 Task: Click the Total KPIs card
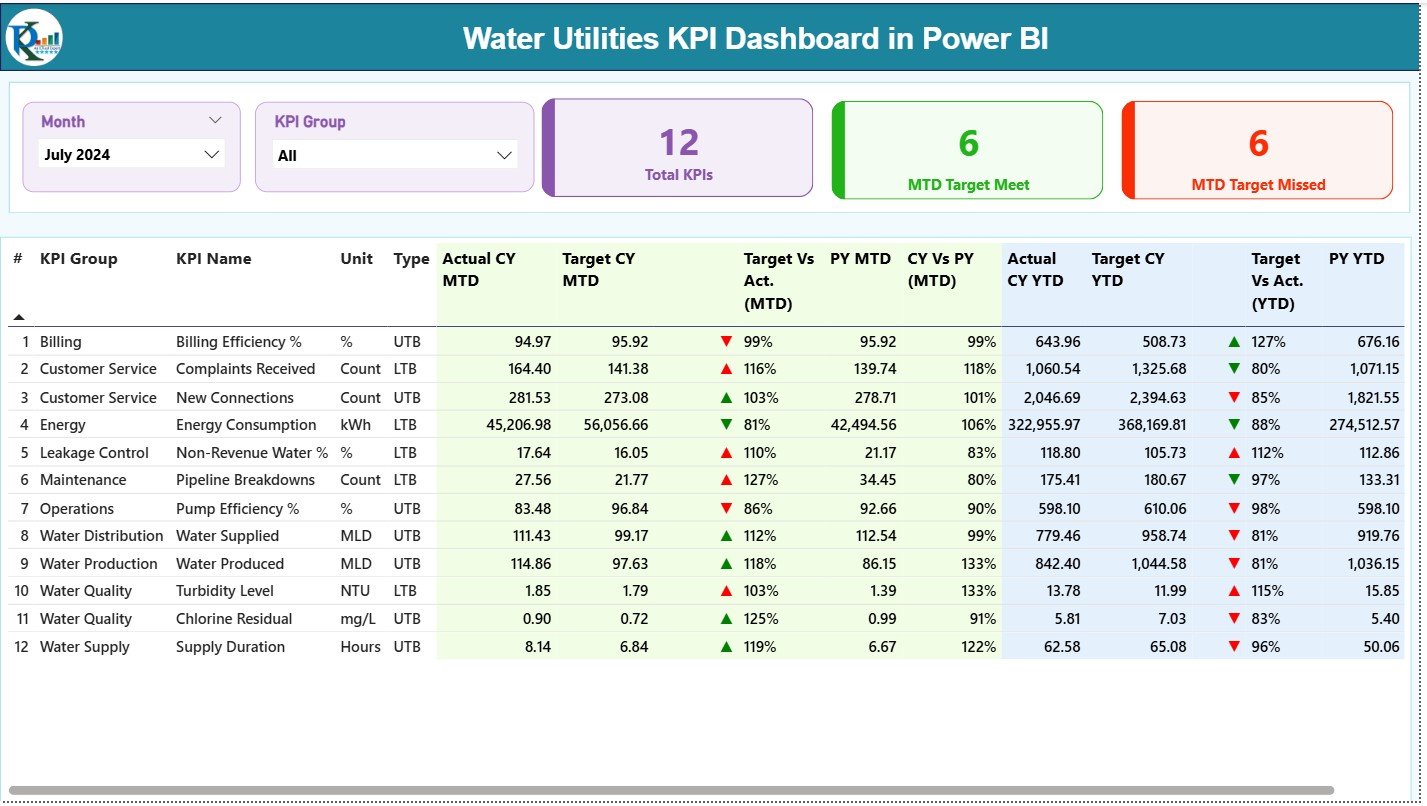click(679, 148)
